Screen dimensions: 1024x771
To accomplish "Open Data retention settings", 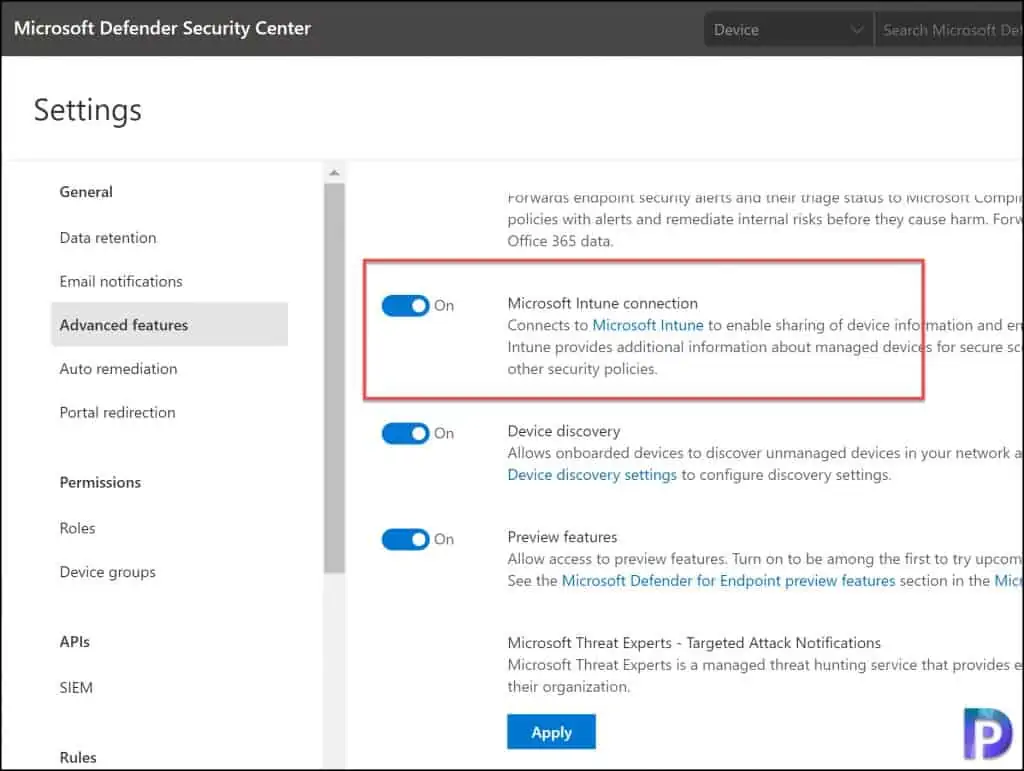I will [x=108, y=238].
